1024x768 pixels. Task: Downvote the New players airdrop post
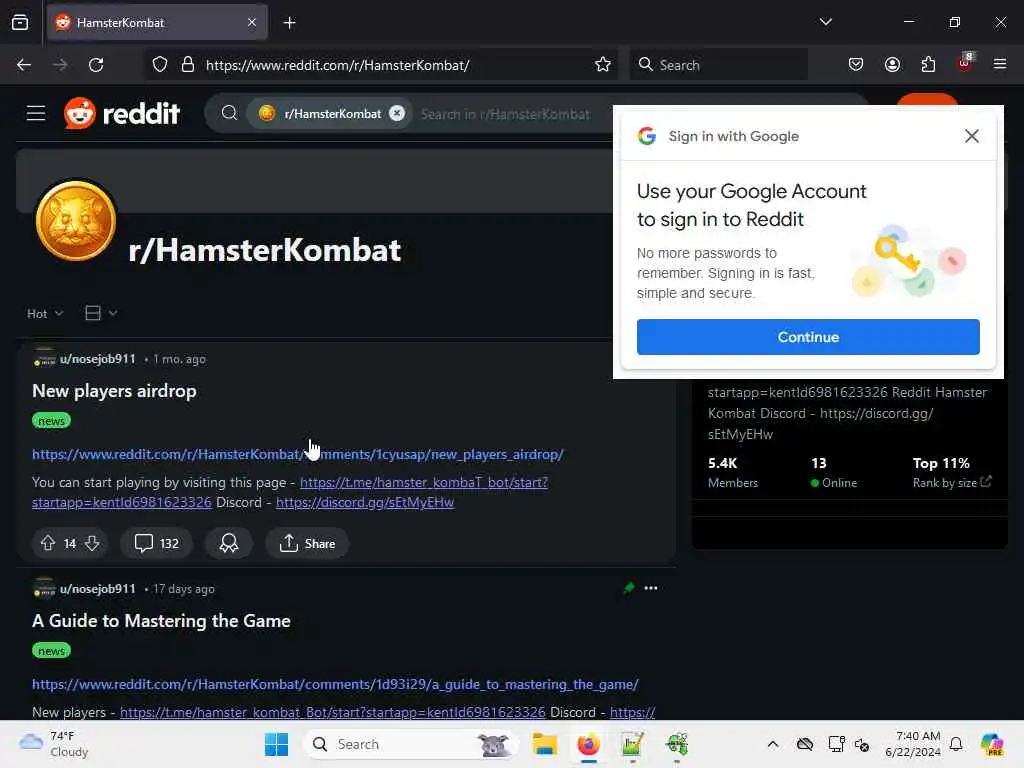coord(92,543)
